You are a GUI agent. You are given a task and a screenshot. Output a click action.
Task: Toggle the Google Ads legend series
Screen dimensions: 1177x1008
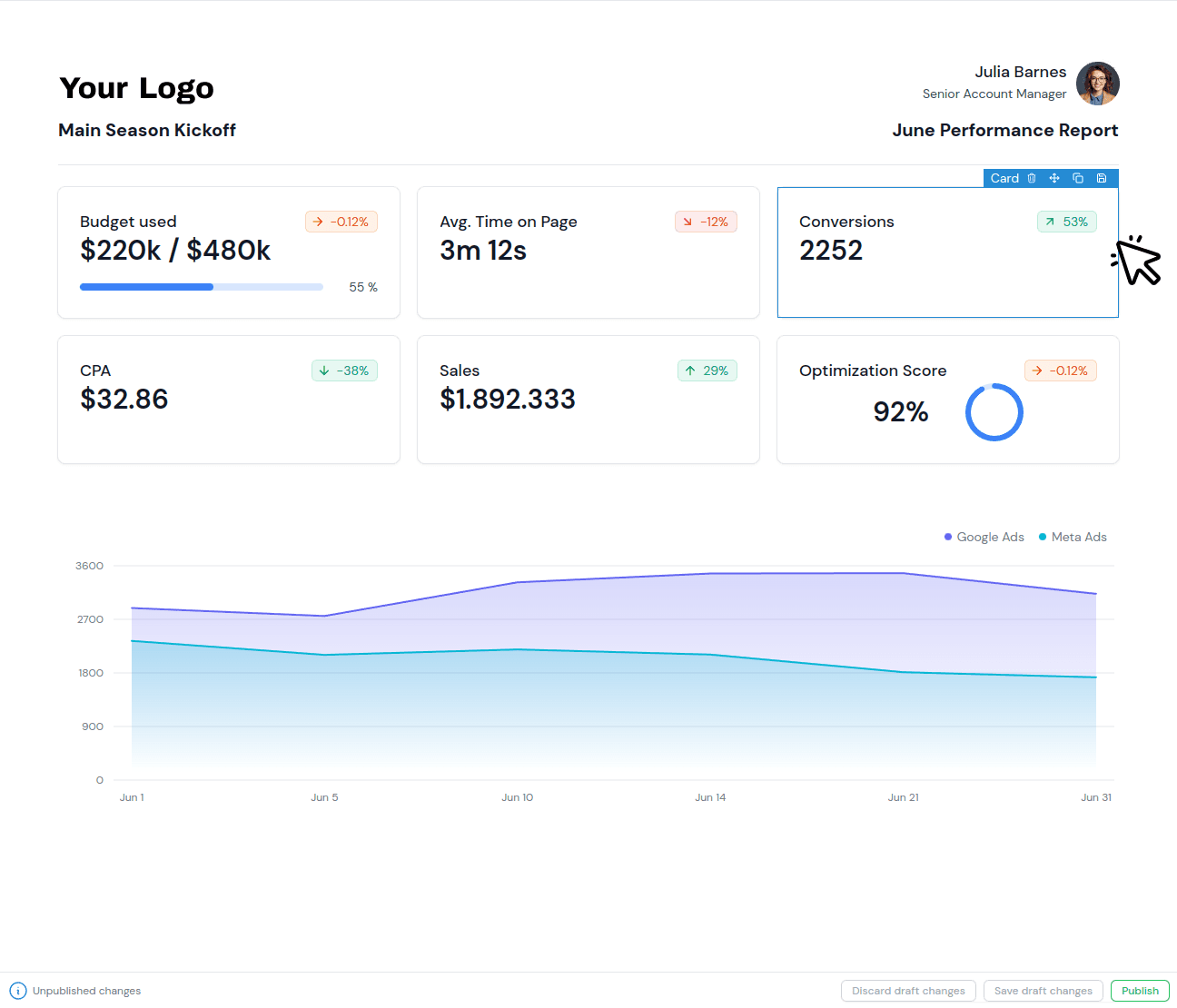pos(984,537)
